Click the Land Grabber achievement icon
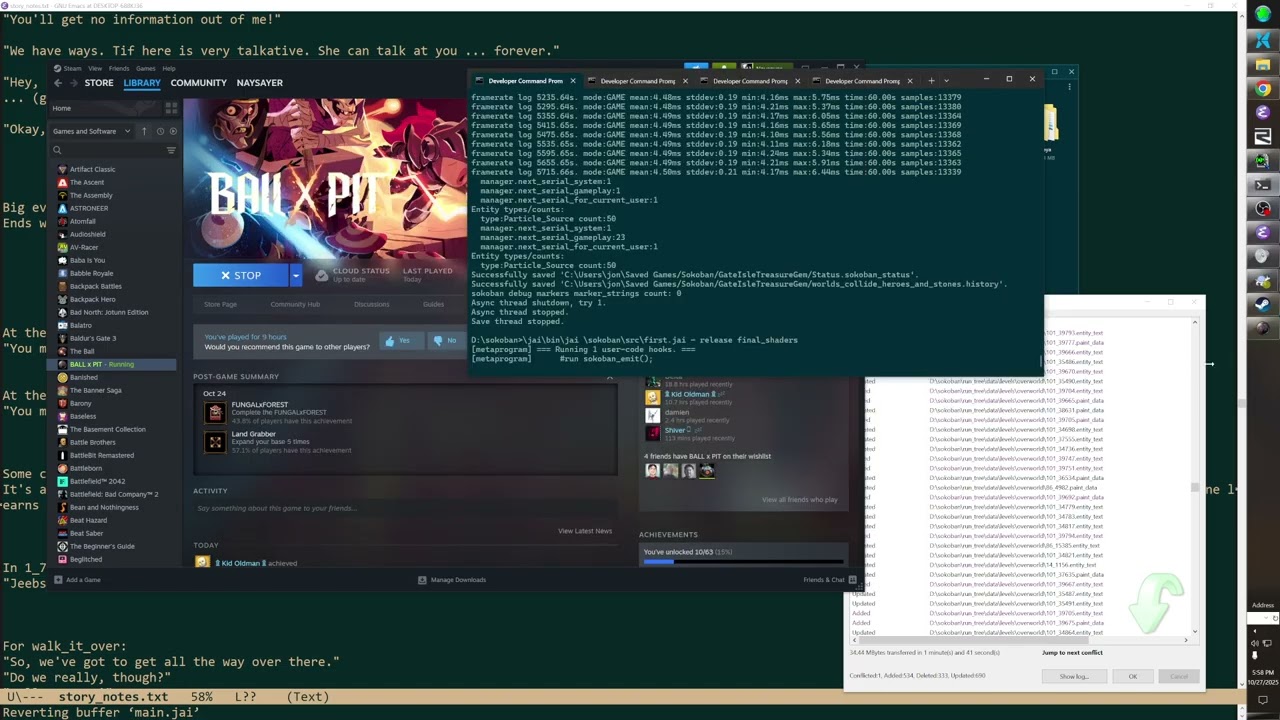Viewport: 1280px width, 720px height. pyautogui.click(x=215, y=441)
